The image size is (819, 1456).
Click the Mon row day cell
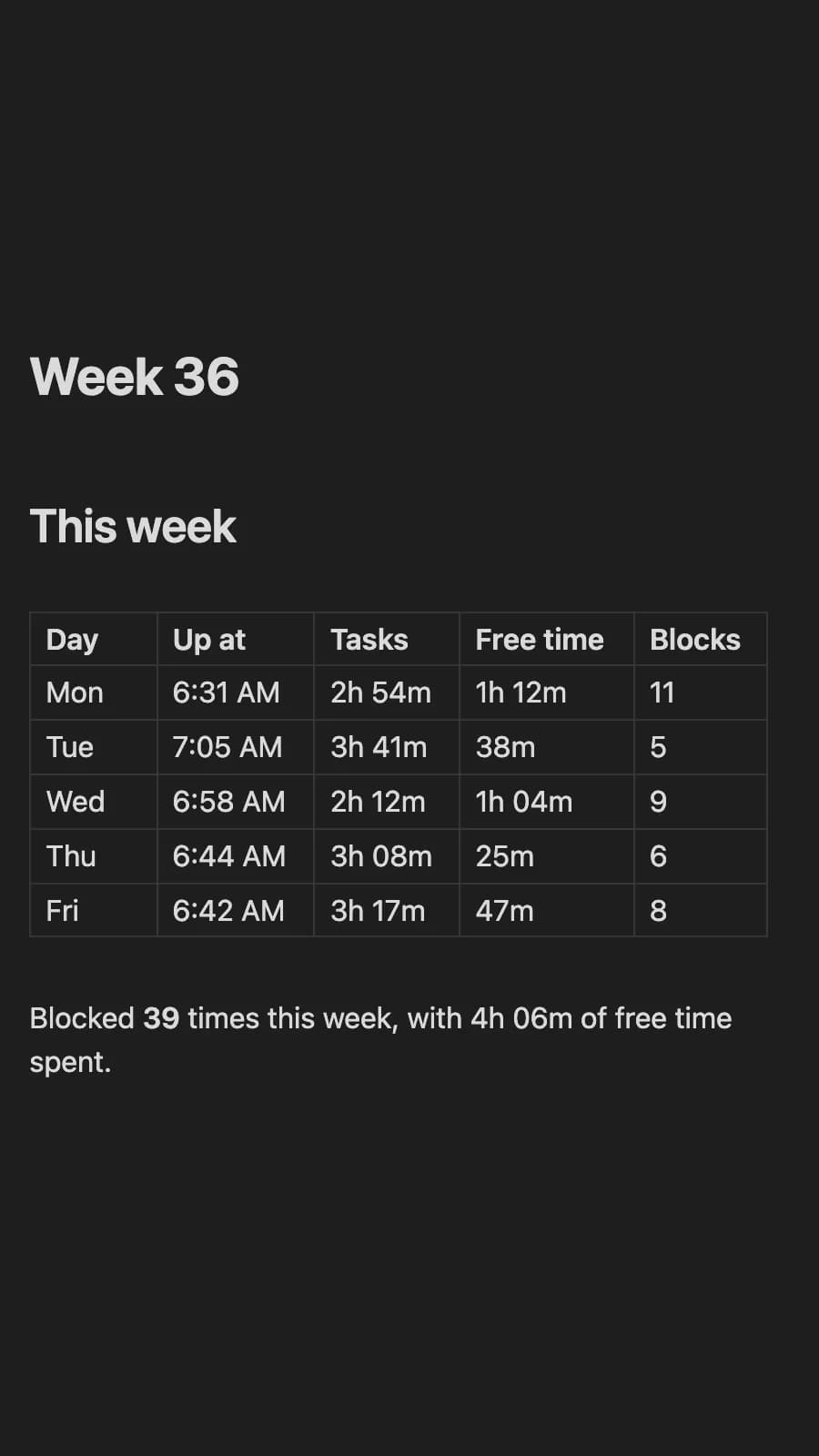coord(94,693)
